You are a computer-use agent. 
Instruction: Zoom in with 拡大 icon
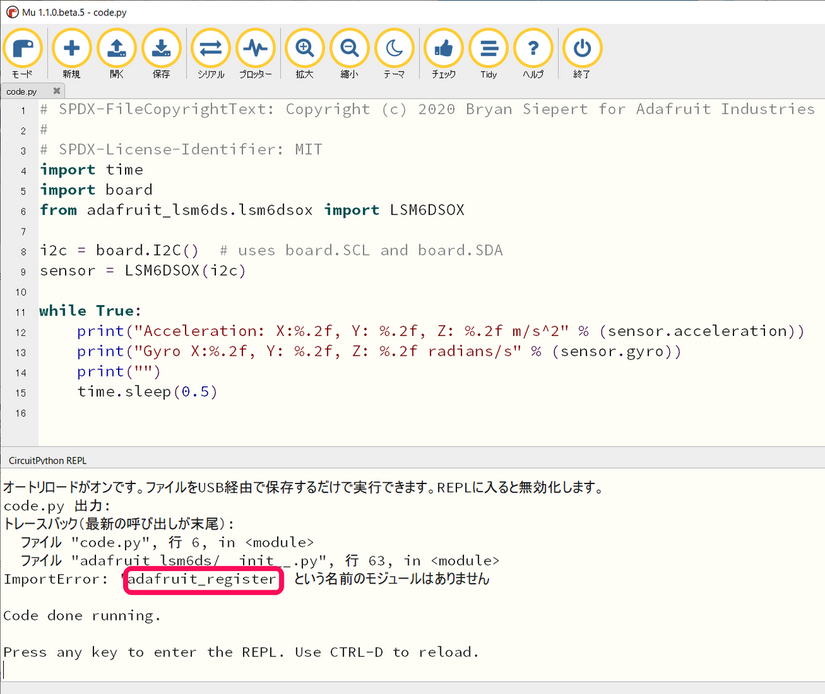point(304,49)
